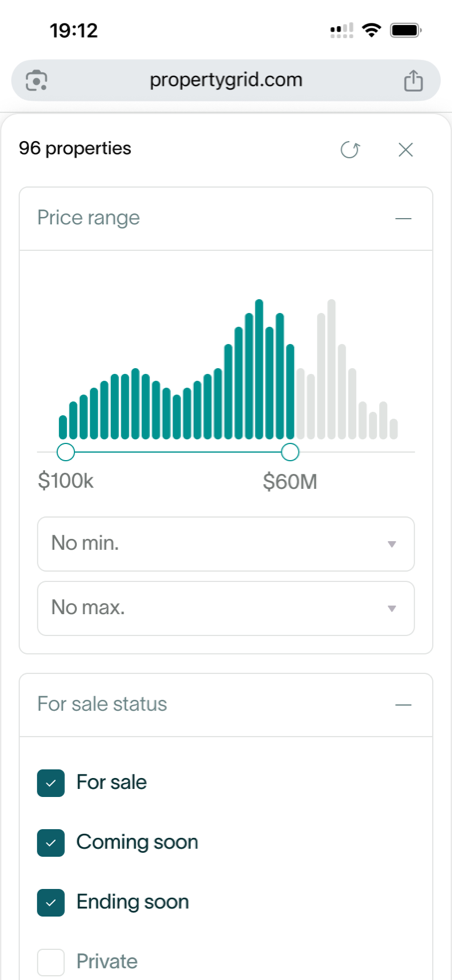Reset filters with the circular arrow icon
452x980 pixels.
(x=350, y=150)
